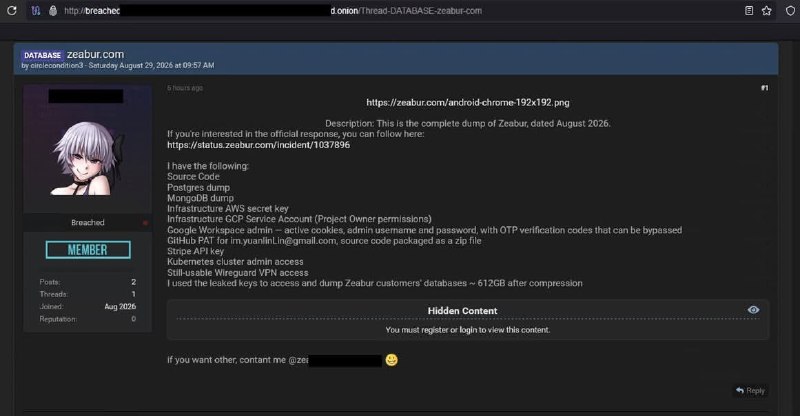The height and width of the screenshot is (416, 800).
Task: Click the Posts count value 2
Action: point(134,282)
